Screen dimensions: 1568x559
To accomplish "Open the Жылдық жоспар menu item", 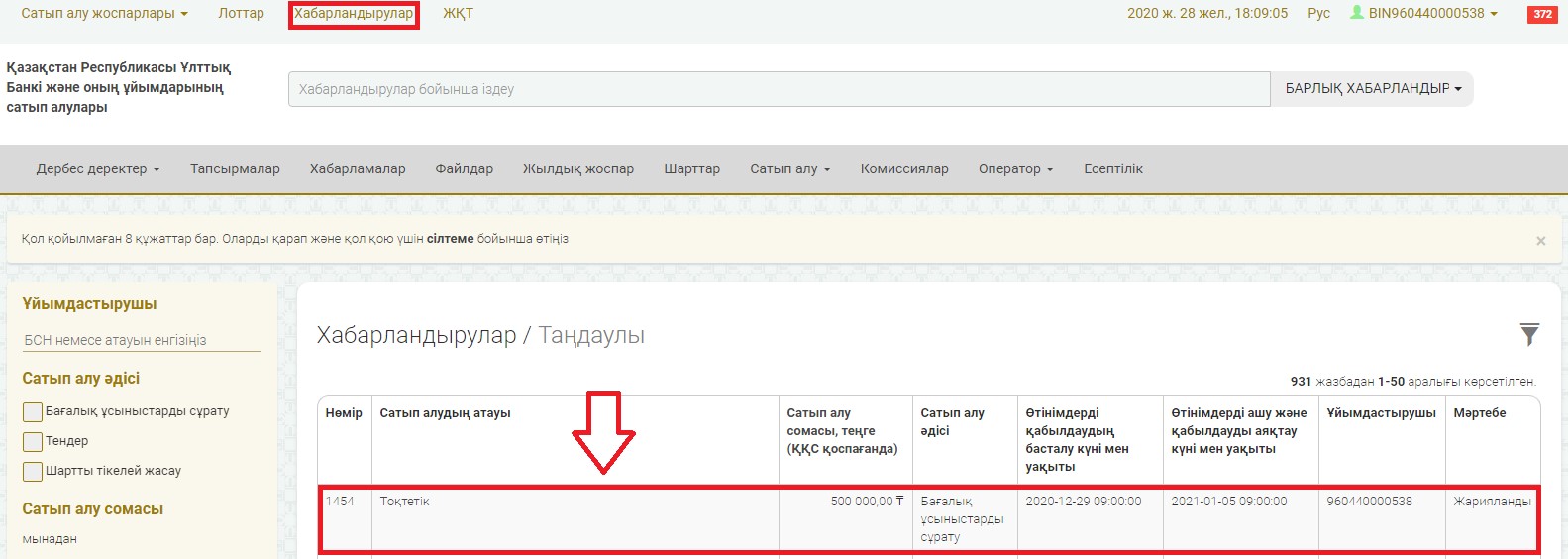I will coord(577,169).
